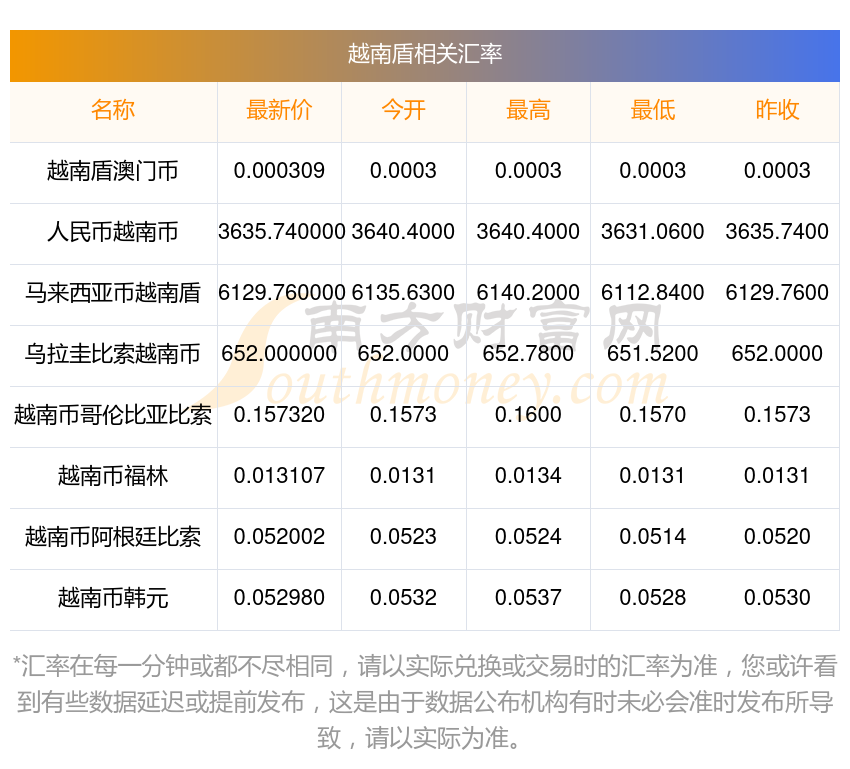The height and width of the screenshot is (769, 850).
Task: Select the 今开 column header
Action: pyautogui.click(x=403, y=110)
